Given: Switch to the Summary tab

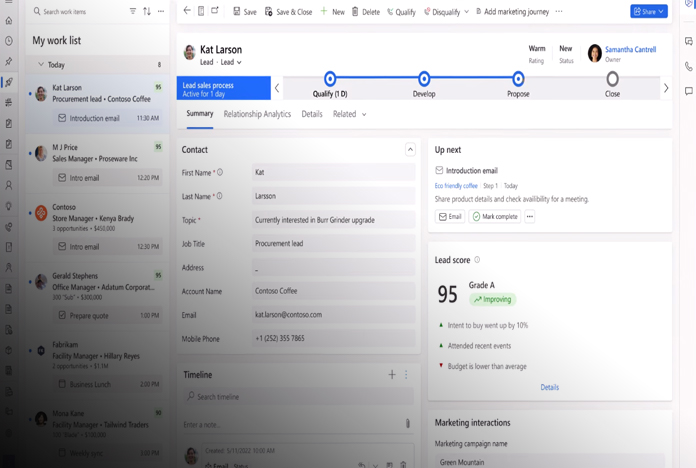Looking at the screenshot, I should click(x=200, y=114).
